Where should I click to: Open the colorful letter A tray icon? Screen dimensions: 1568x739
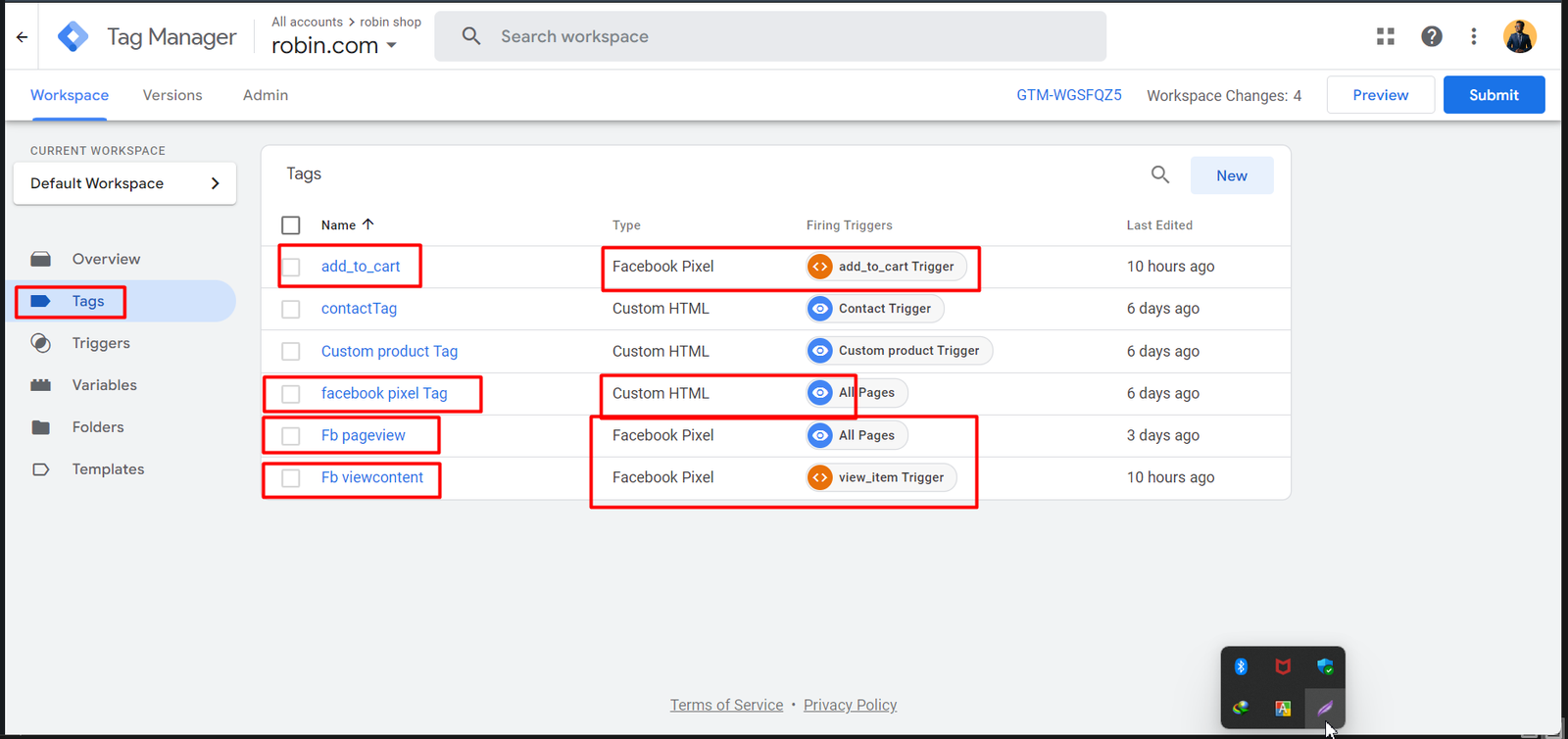(x=1283, y=708)
